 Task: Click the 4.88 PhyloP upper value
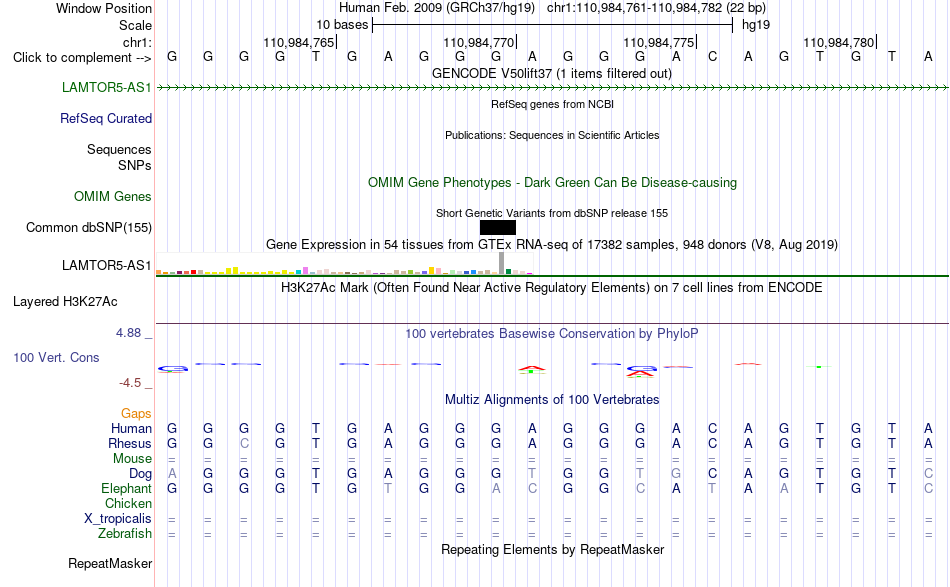pyautogui.click(x=128, y=333)
